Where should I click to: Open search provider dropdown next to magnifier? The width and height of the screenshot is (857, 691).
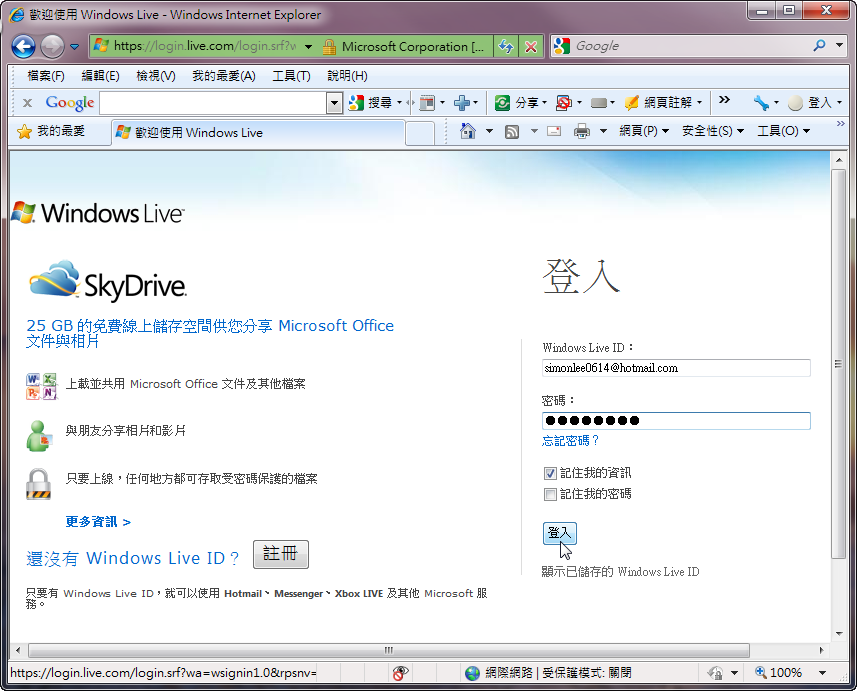point(840,45)
